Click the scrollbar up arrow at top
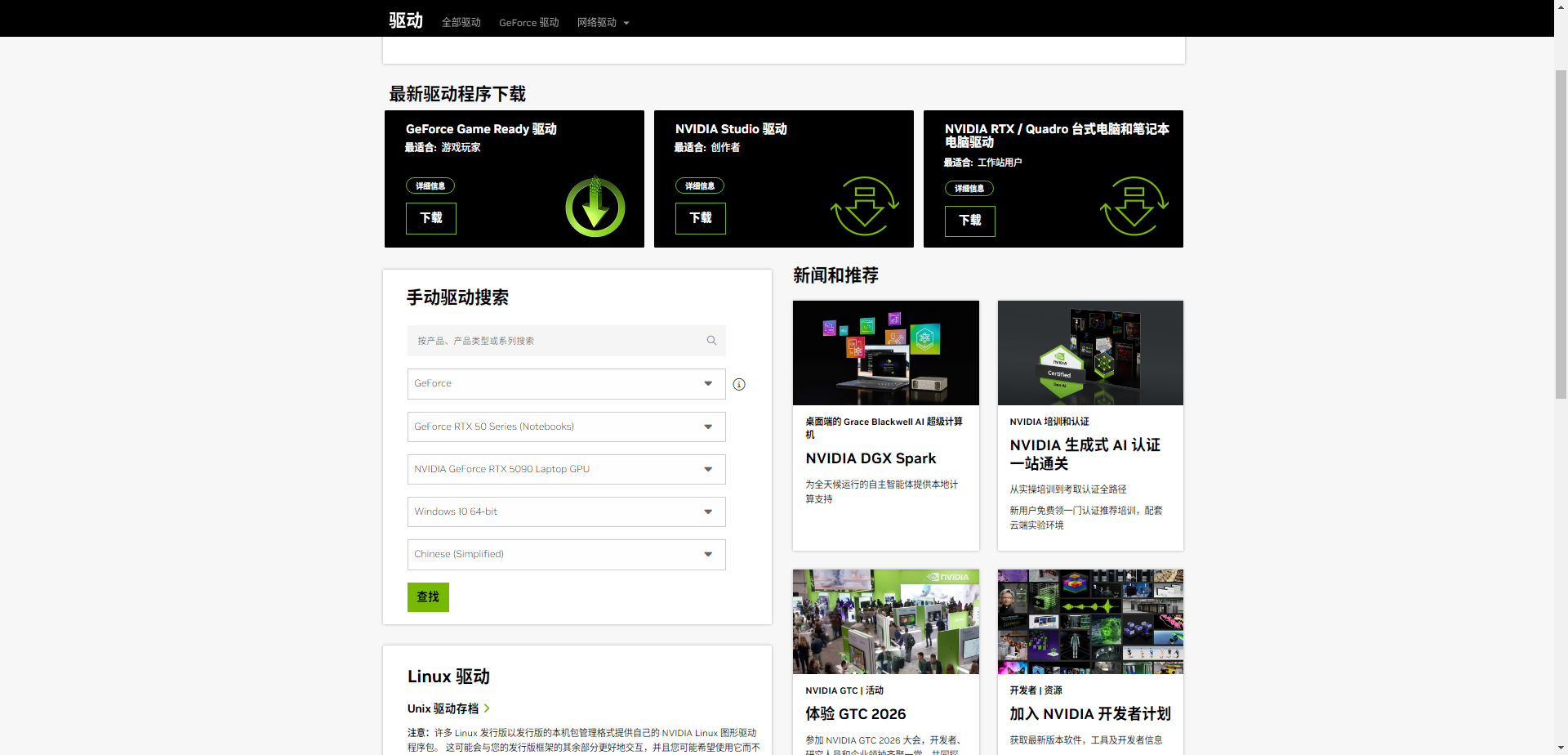The width and height of the screenshot is (1568, 755). click(x=1561, y=7)
